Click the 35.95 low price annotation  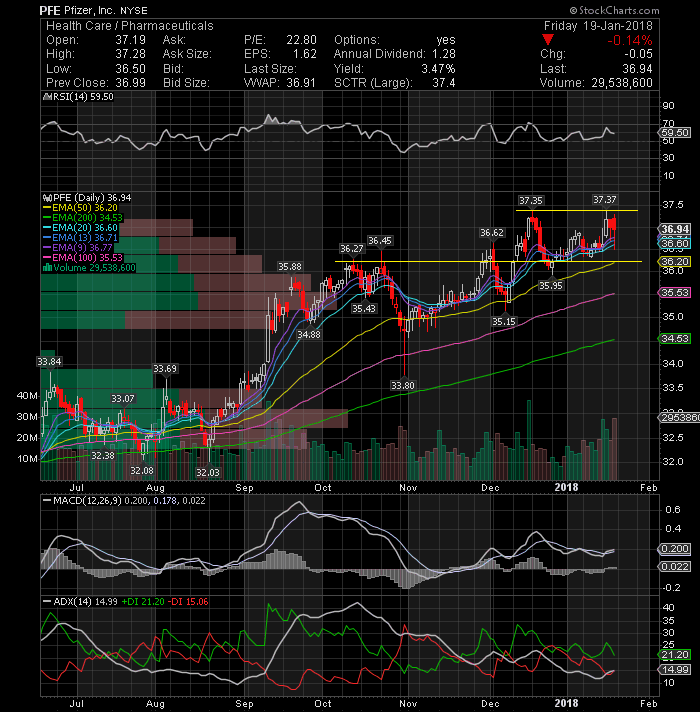[x=550, y=285]
